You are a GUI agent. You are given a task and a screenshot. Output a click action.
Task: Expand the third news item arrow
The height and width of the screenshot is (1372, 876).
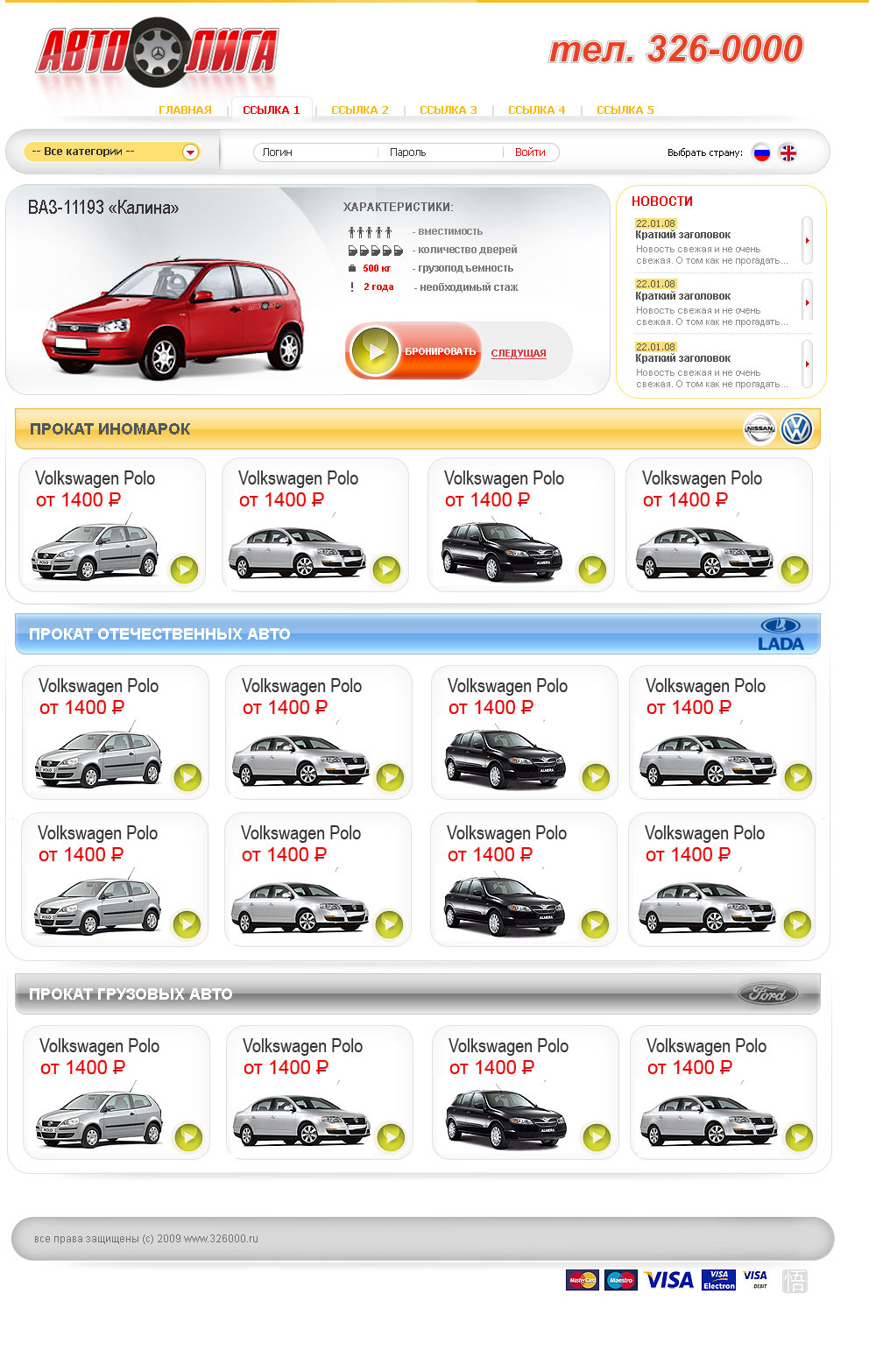point(808,364)
